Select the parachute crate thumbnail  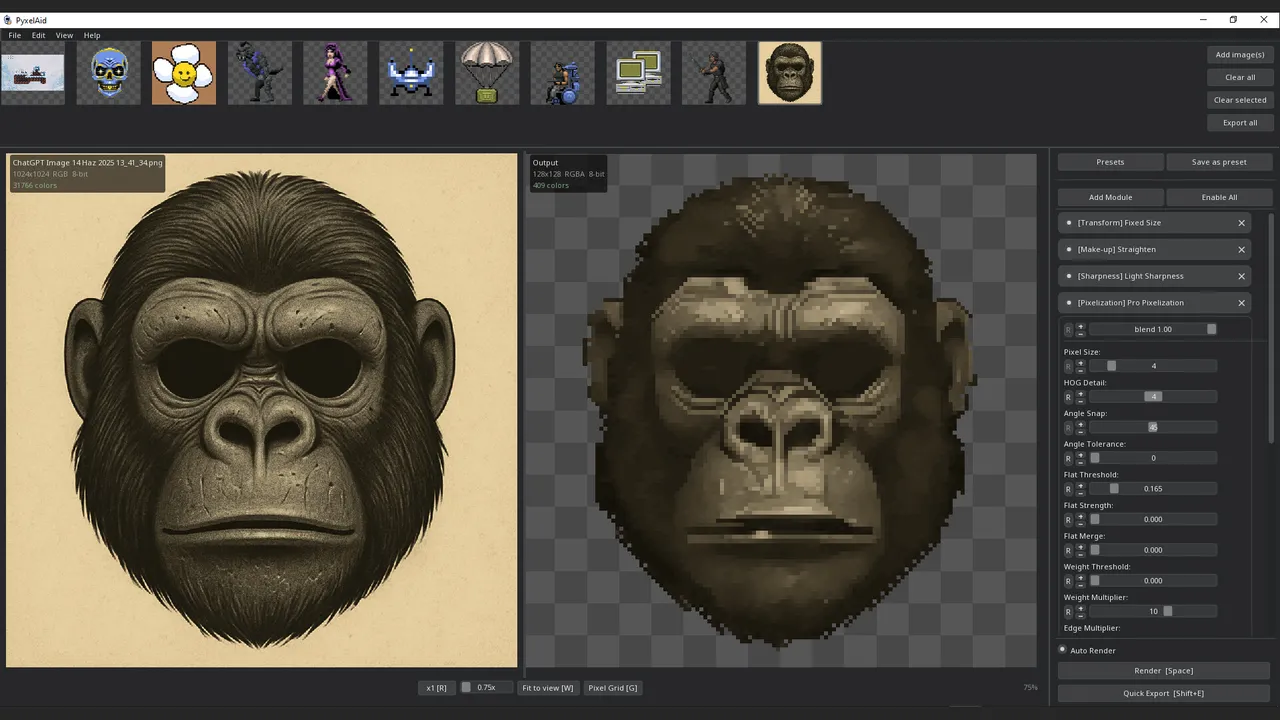tap(487, 73)
